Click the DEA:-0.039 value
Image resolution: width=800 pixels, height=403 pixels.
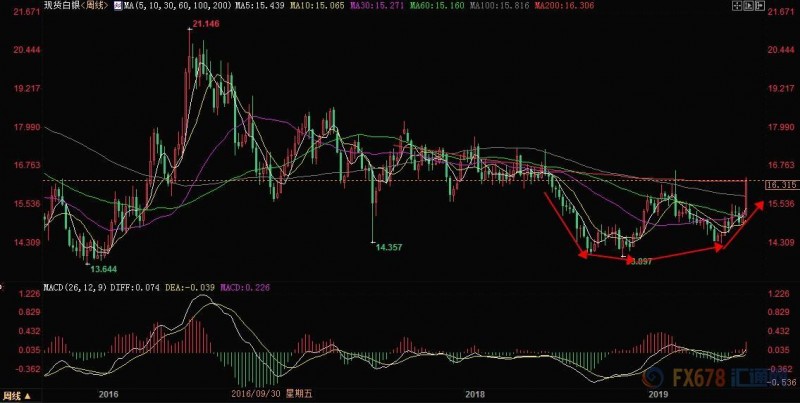pos(190,288)
